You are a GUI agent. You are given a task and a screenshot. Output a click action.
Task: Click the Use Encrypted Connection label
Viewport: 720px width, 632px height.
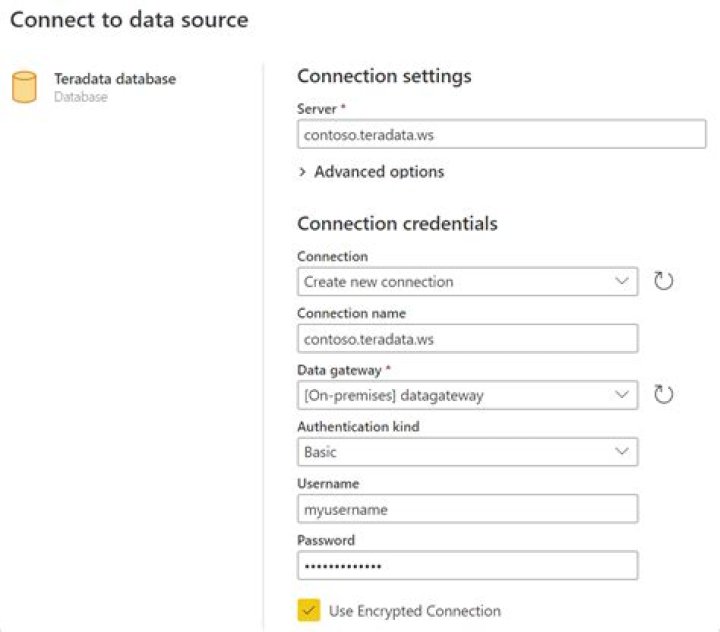pos(415,611)
